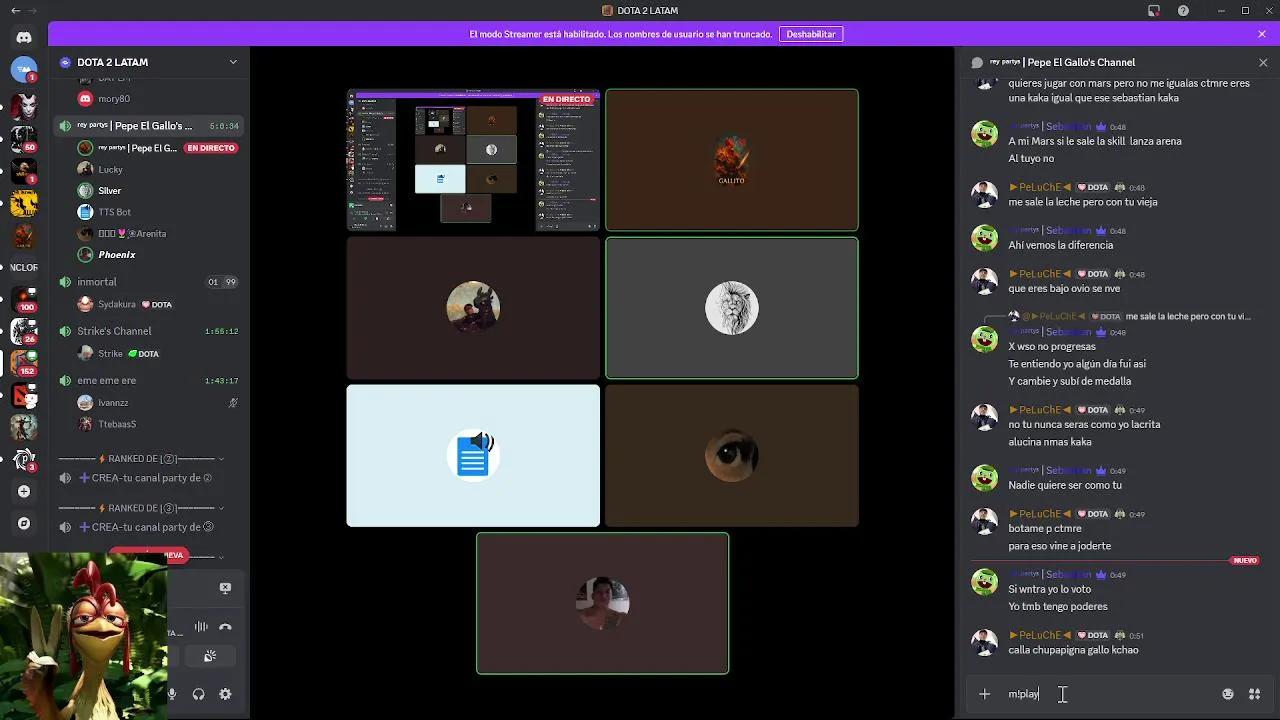Viewport: 1280px width, 720px height.
Task: Stop streaming with the screen X icon
Action: (225, 588)
